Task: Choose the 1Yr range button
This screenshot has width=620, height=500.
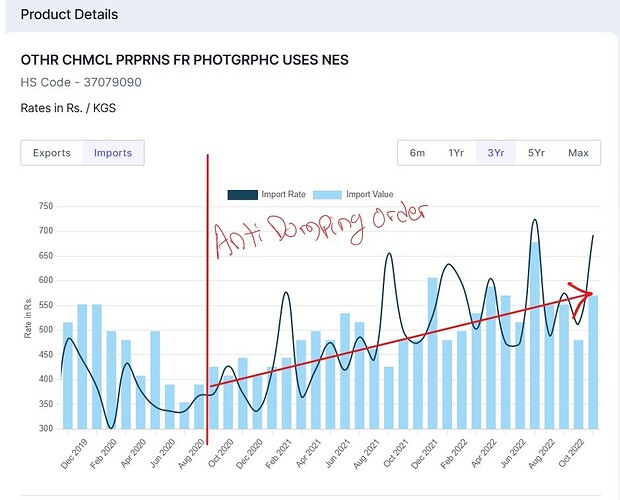Action: [456, 153]
